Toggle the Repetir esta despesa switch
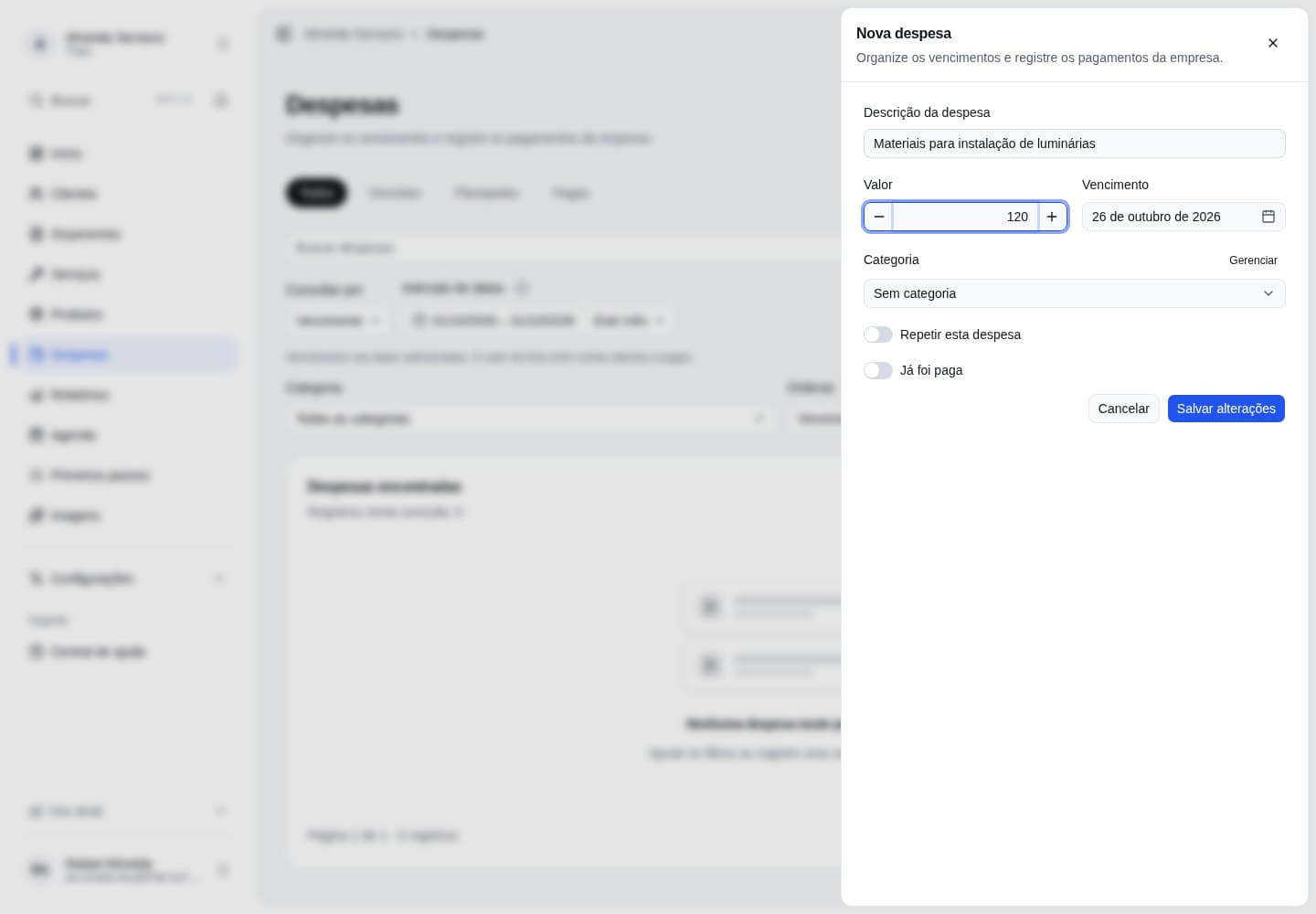The image size is (1316, 914). coord(878,335)
